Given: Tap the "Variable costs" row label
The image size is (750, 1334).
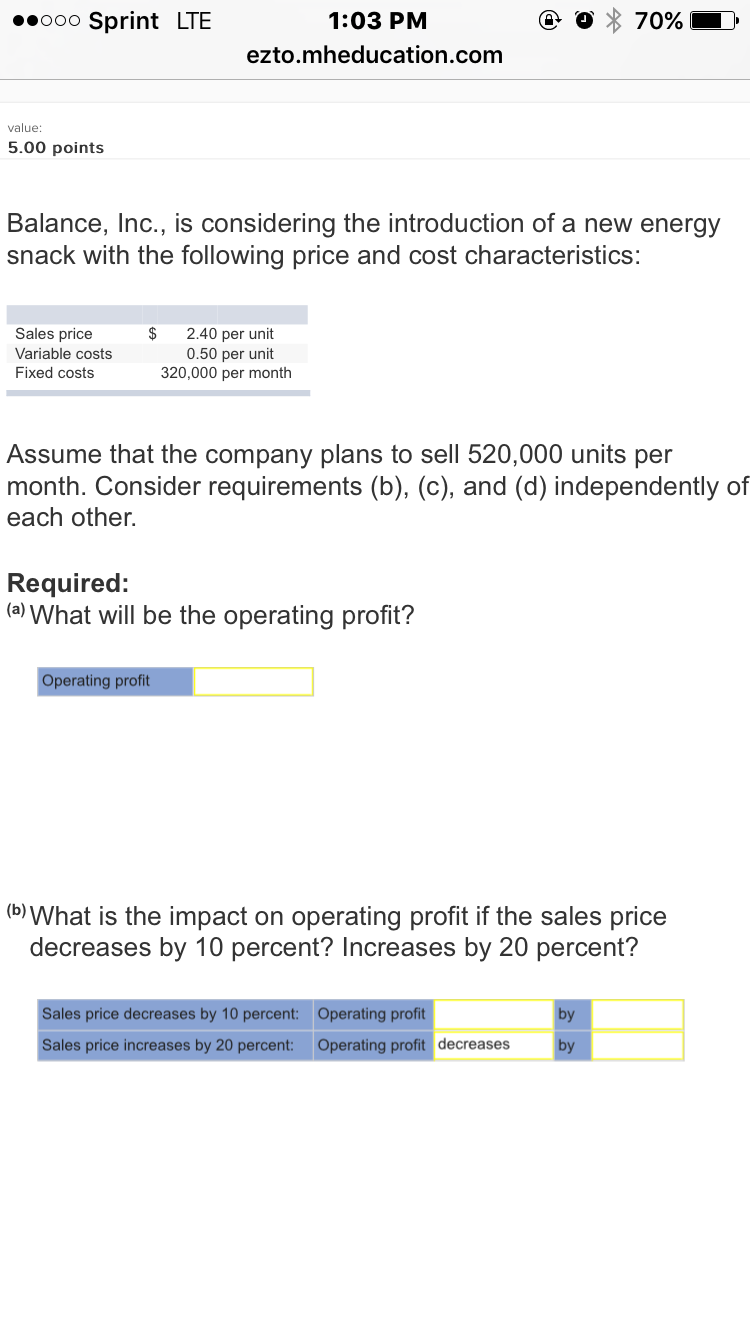Looking at the screenshot, I should pyautogui.click(x=64, y=353).
